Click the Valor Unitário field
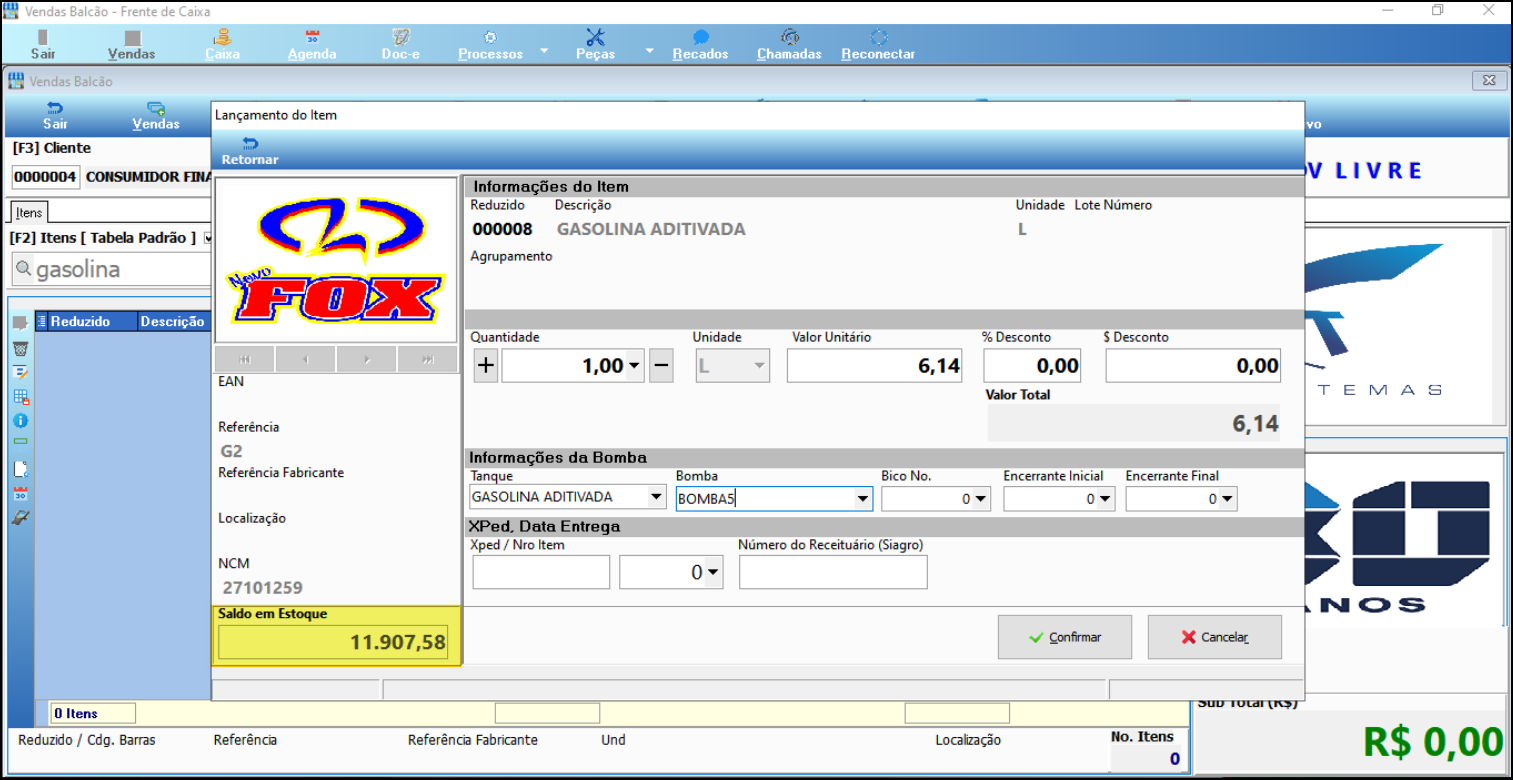 (x=875, y=366)
